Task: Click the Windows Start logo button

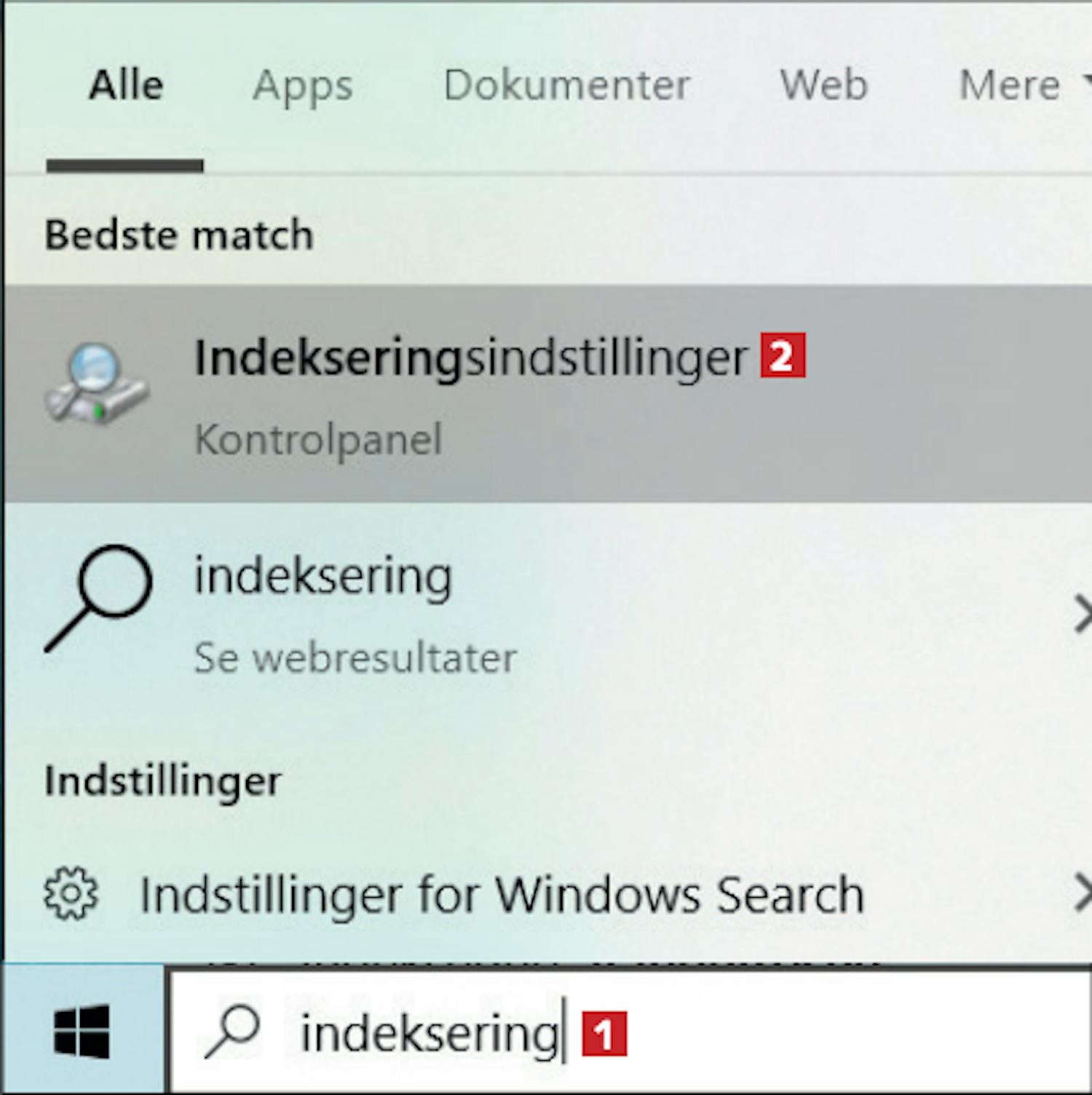Action: pyautogui.click(x=82, y=1031)
